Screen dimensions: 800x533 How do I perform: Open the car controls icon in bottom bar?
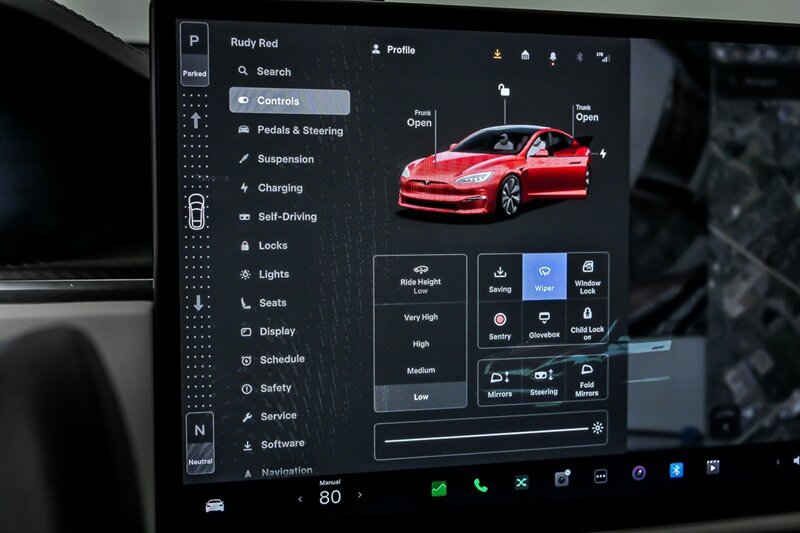pyautogui.click(x=214, y=505)
